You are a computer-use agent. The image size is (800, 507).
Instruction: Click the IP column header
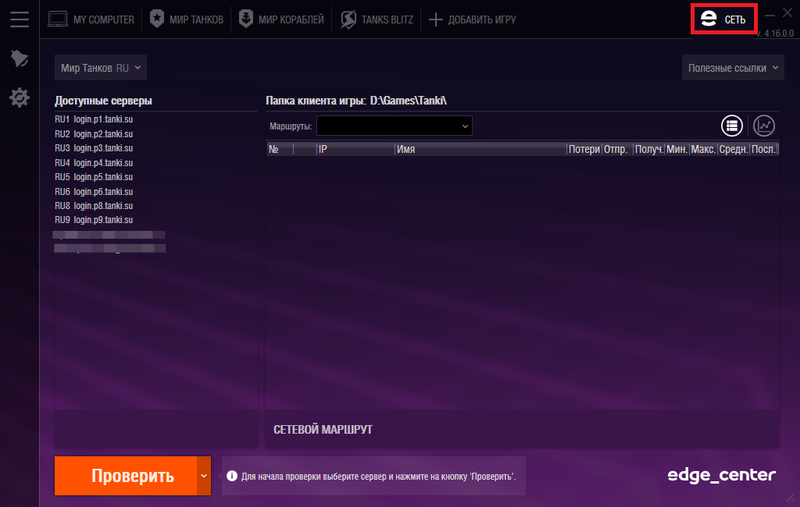click(x=356, y=149)
